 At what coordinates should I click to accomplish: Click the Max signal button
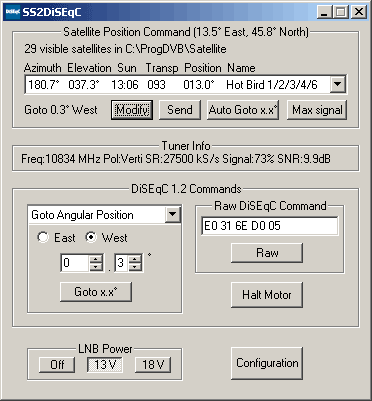pos(317,110)
